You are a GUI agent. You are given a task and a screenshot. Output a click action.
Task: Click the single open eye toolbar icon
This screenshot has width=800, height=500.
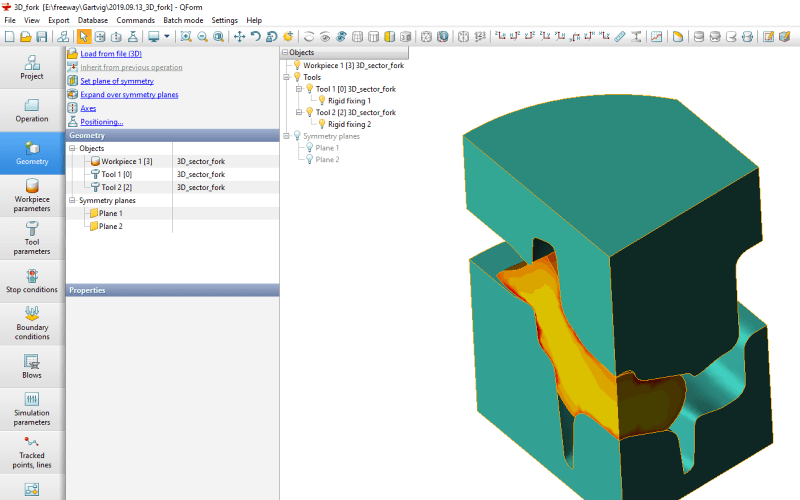coord(325,36)
